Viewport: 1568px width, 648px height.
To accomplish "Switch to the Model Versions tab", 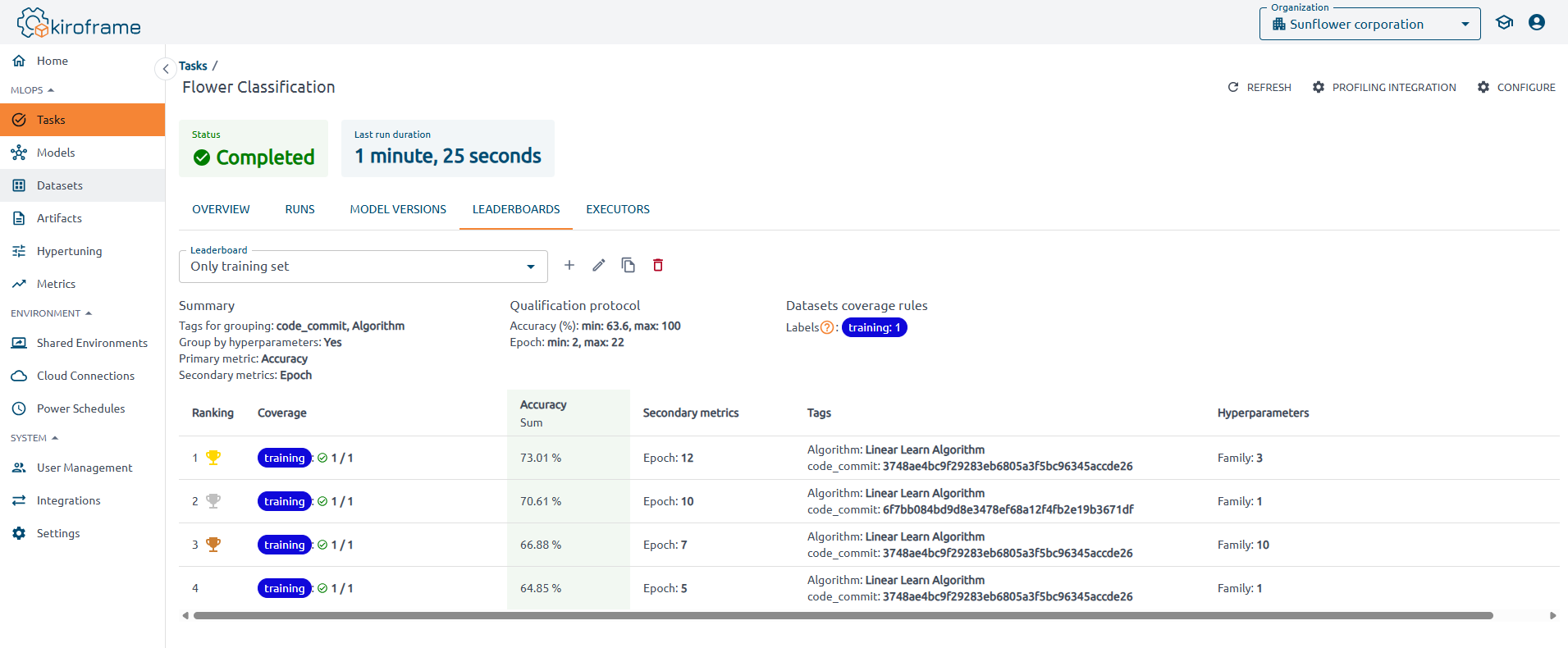I will 398,209.
